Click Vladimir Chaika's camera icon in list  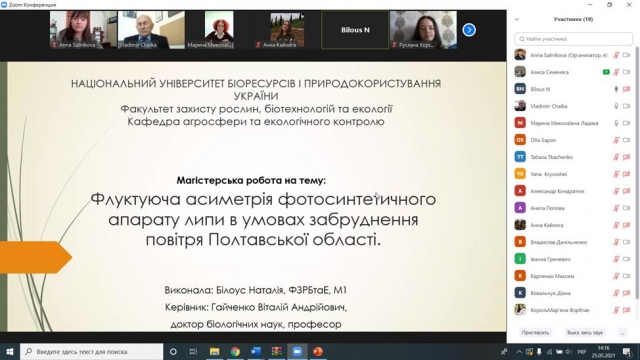(x=627, y=106)
